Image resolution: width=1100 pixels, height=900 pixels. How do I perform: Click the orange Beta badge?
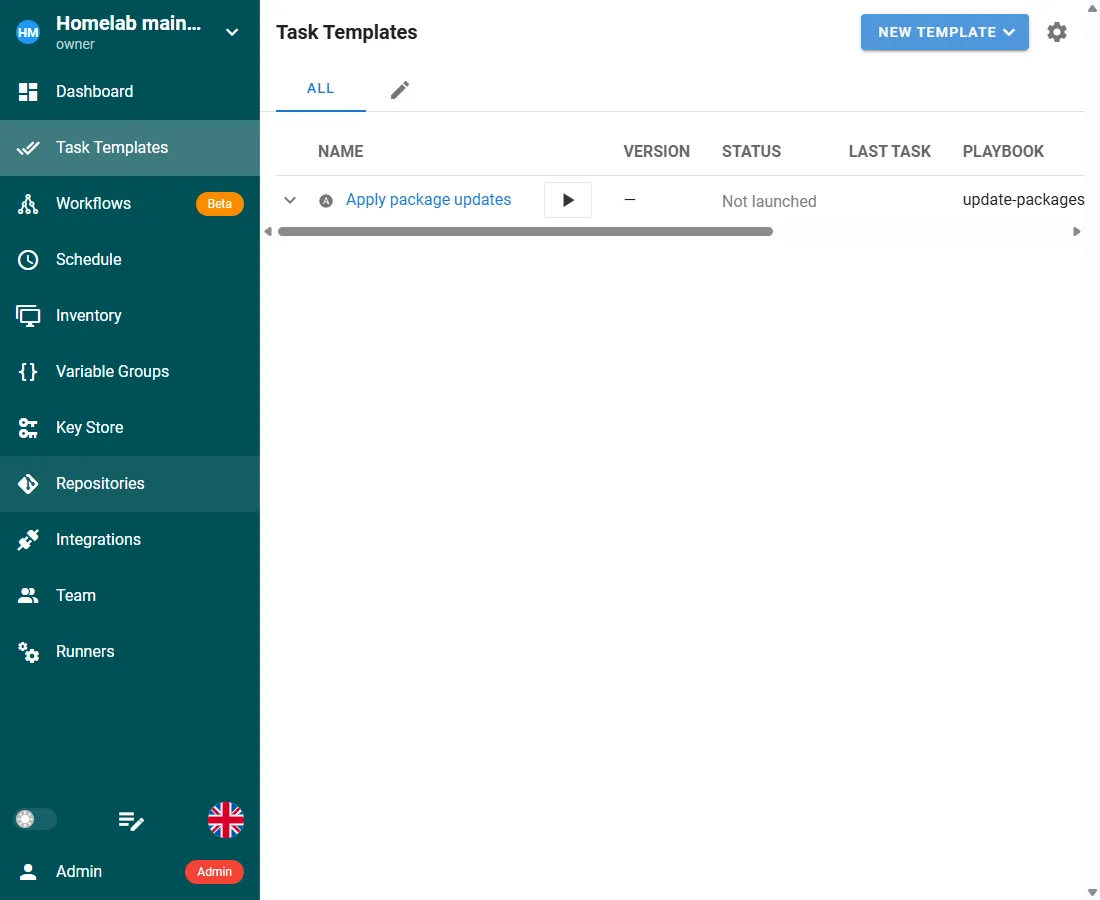point(220,204)
